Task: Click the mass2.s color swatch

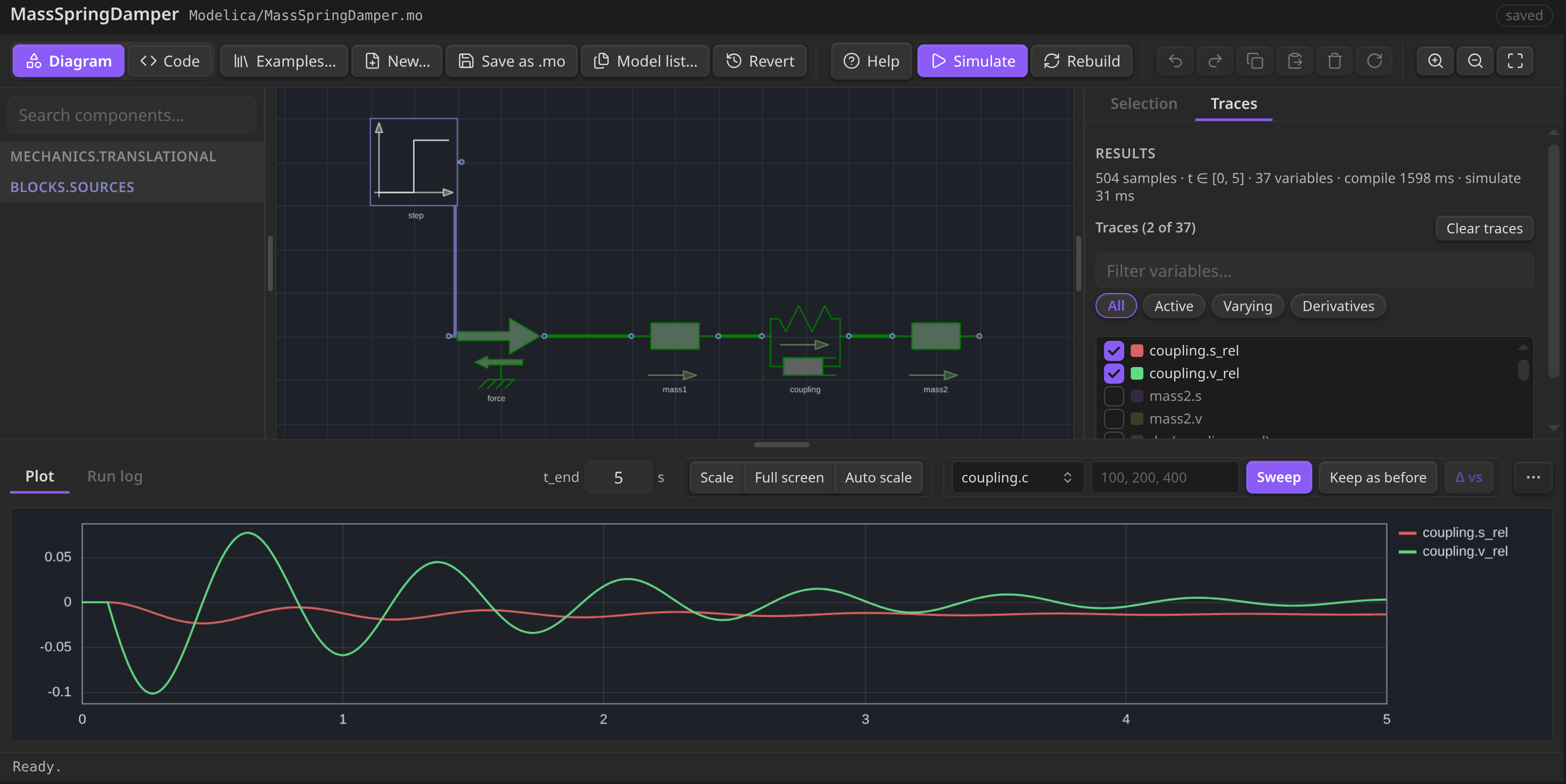Action: 1137,396
